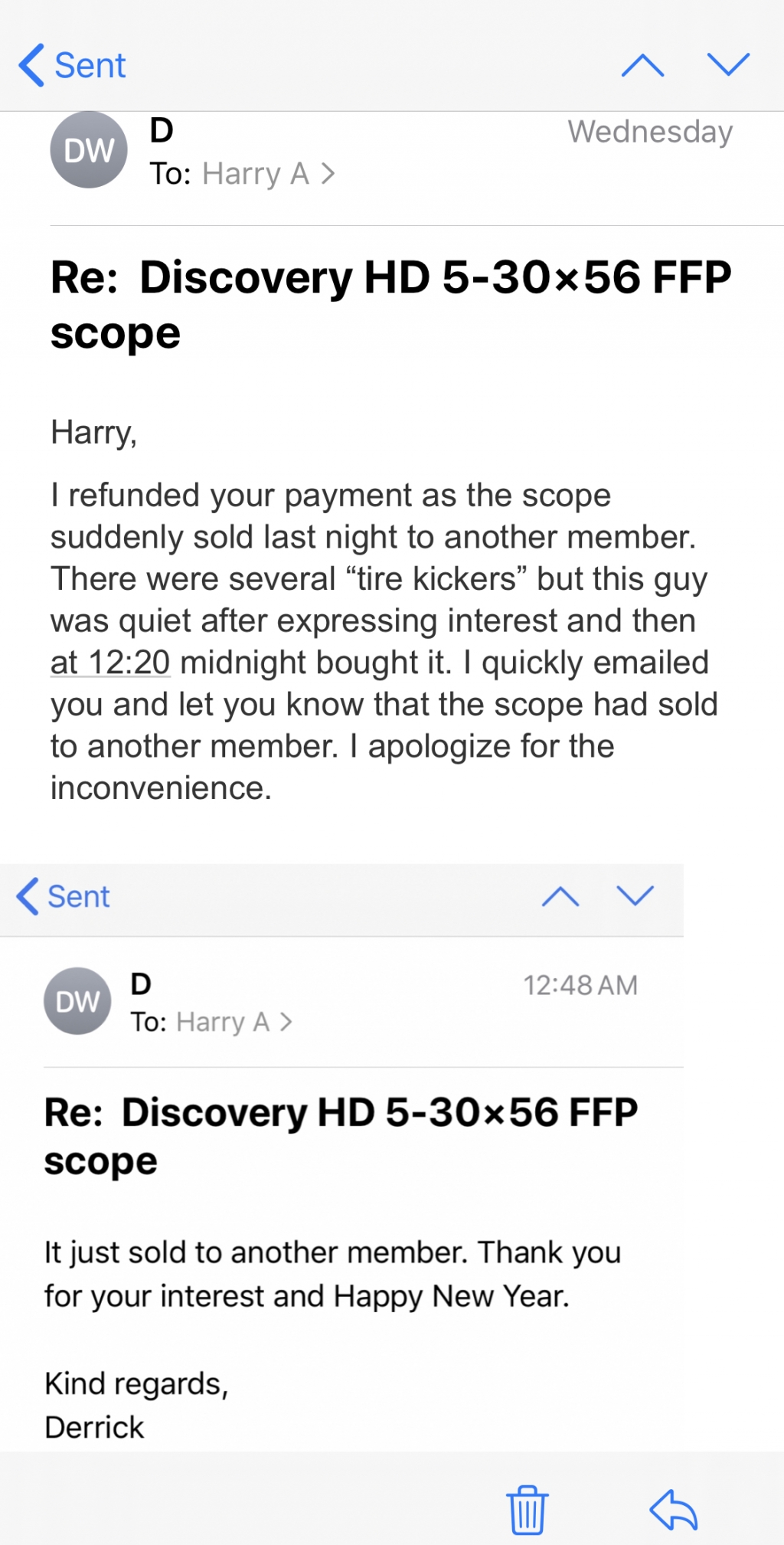This screenshot has height=1545, width=784.
Task: Tap previous message up arrow at top
Action: point(642,65)
